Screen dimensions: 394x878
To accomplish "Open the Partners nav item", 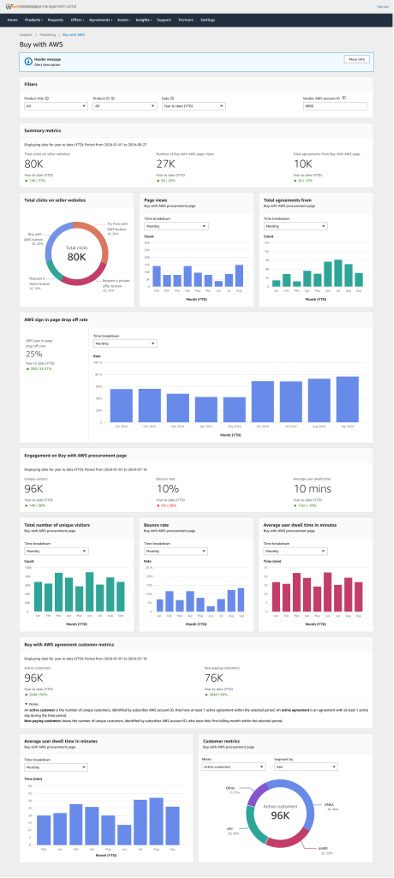I will (186, 20).
